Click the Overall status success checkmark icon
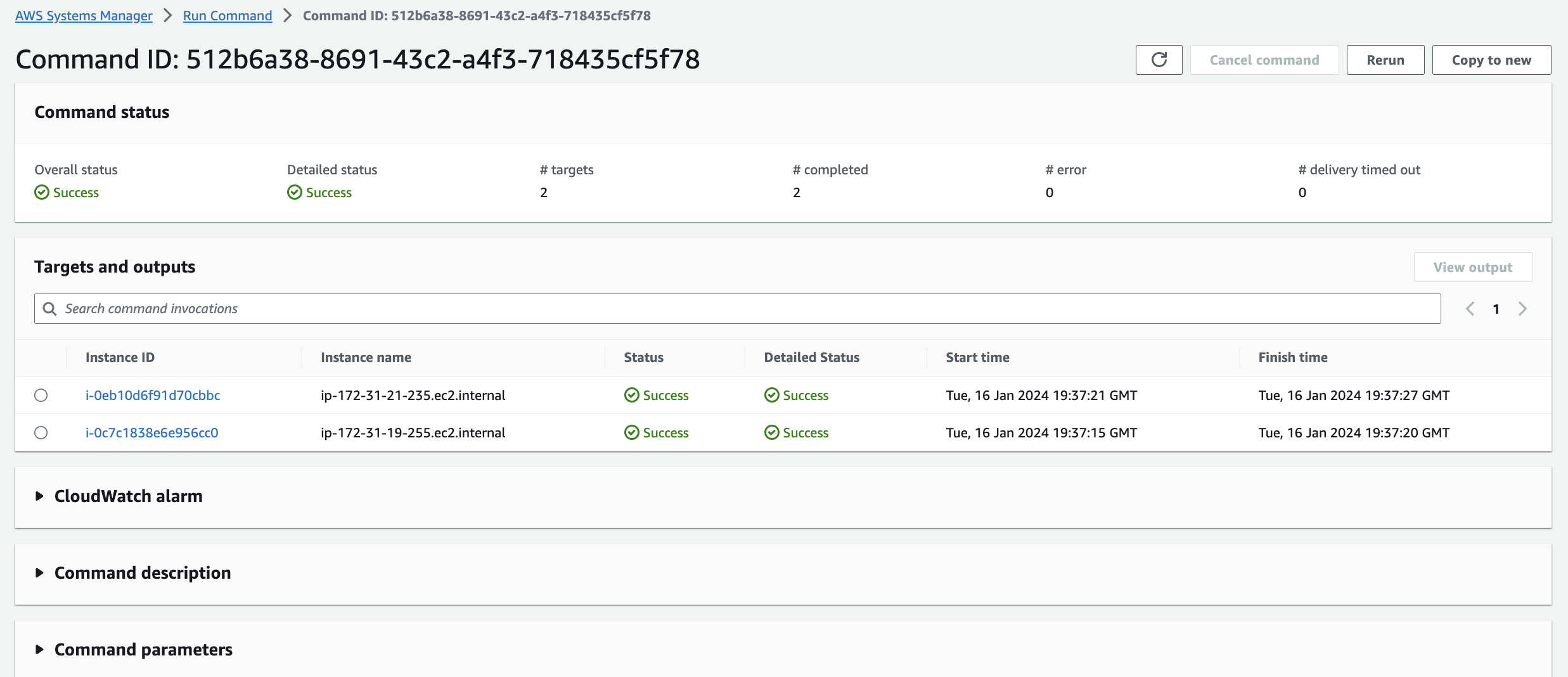Screen dimensions: 1568x677 coord(42,192)
